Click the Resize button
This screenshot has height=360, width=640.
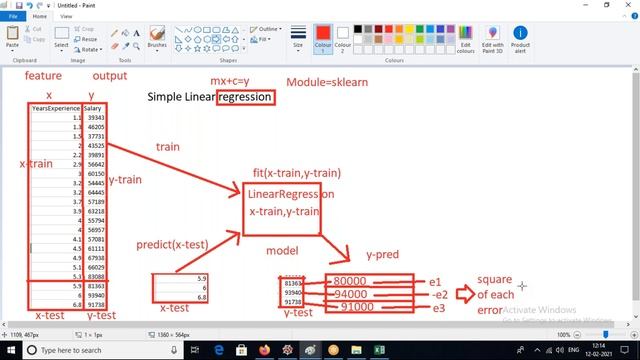(x=86, y=39)
